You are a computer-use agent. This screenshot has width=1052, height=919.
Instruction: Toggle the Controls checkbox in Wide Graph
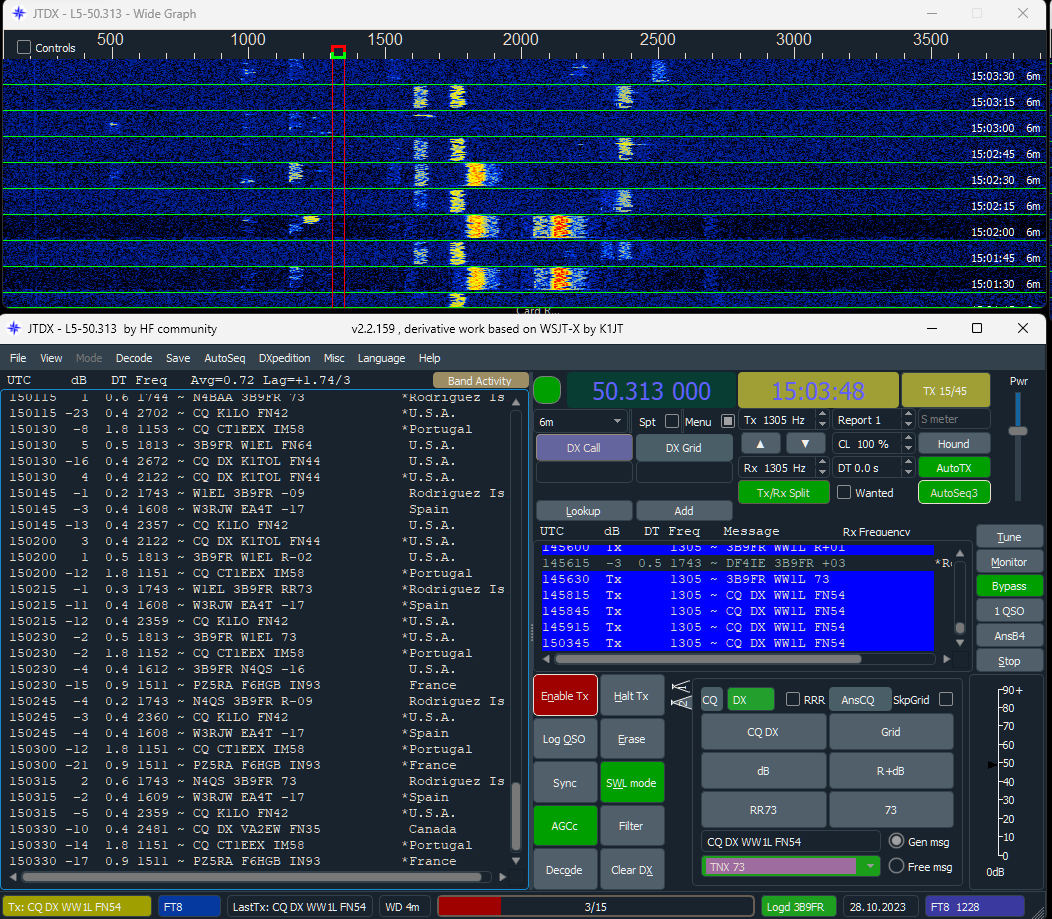tap(24, 48)
